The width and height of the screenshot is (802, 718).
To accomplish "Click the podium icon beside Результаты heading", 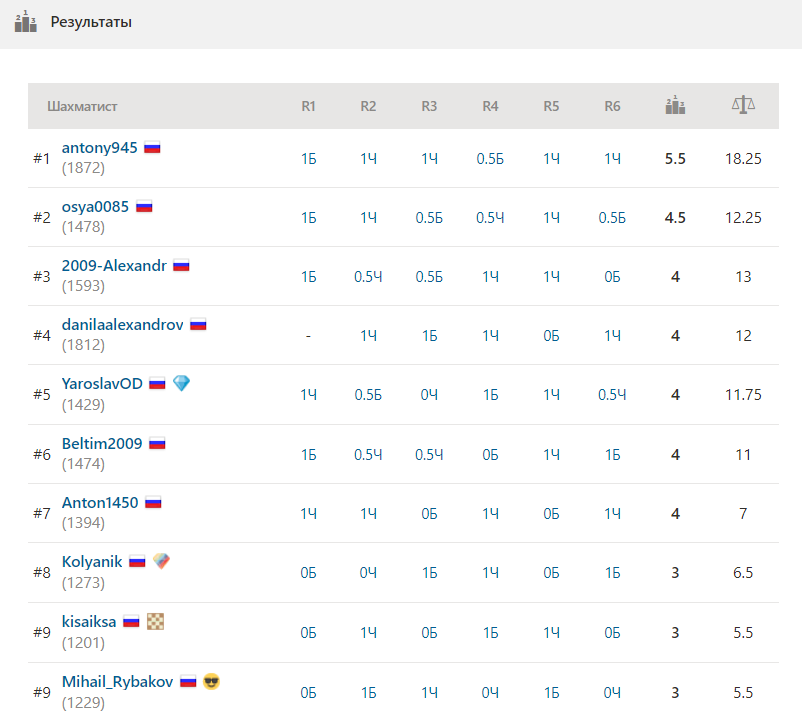I will click(x=26, y=21).
